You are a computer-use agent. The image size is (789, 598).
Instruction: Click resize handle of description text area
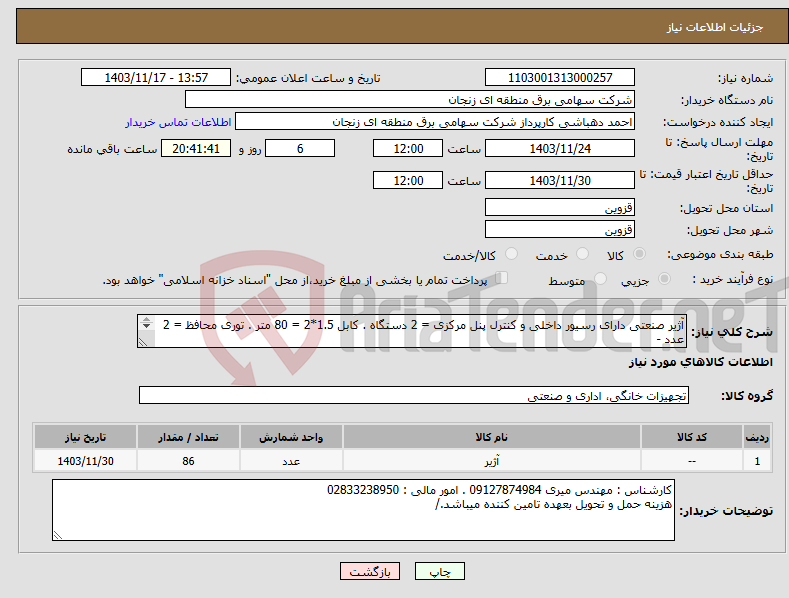click(x=142, y=343)
